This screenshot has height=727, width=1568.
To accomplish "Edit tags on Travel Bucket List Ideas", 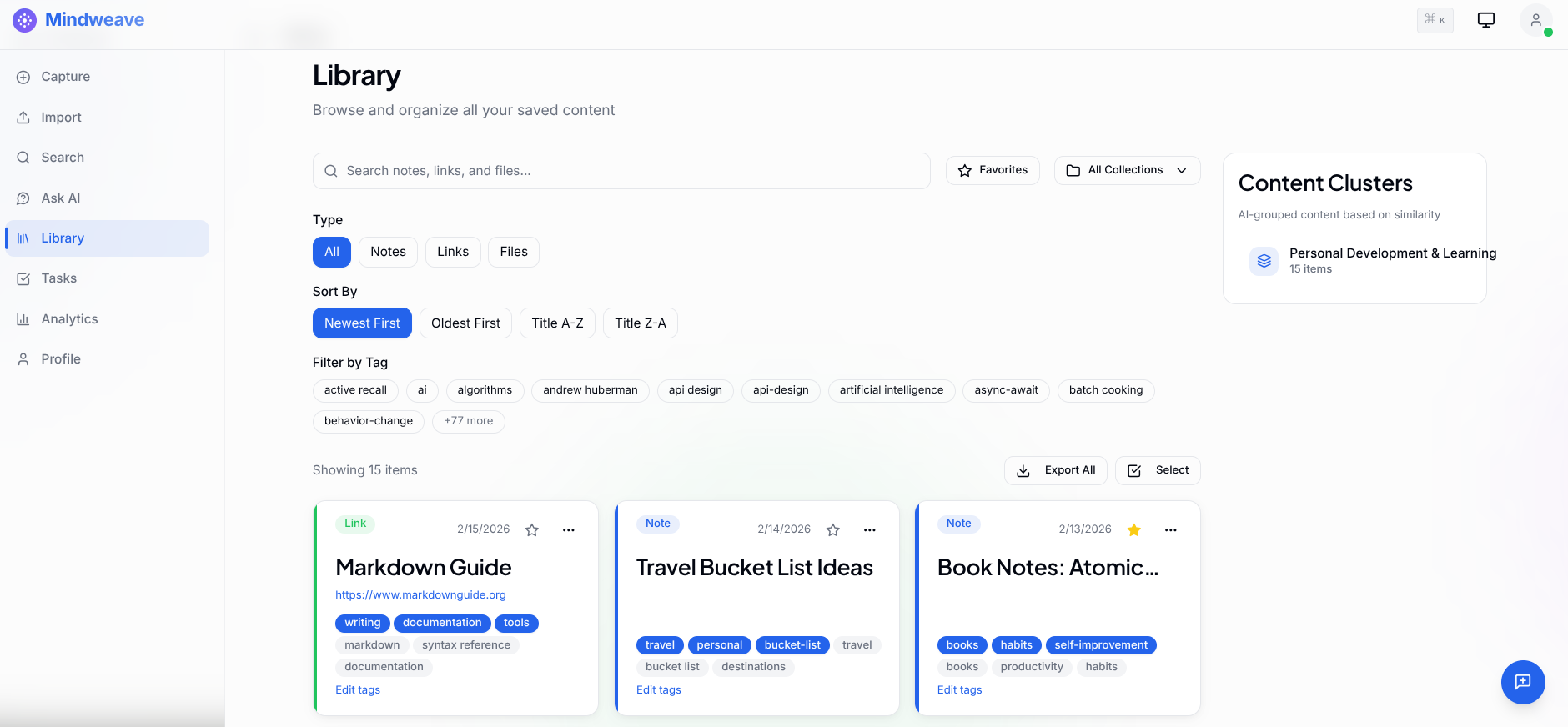I will 659,690.
